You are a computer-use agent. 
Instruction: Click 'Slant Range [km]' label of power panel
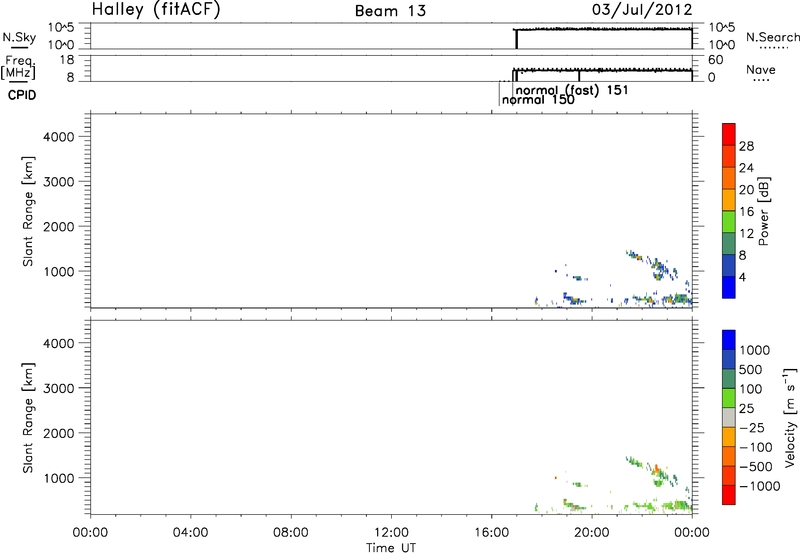[x=28, y=211]
